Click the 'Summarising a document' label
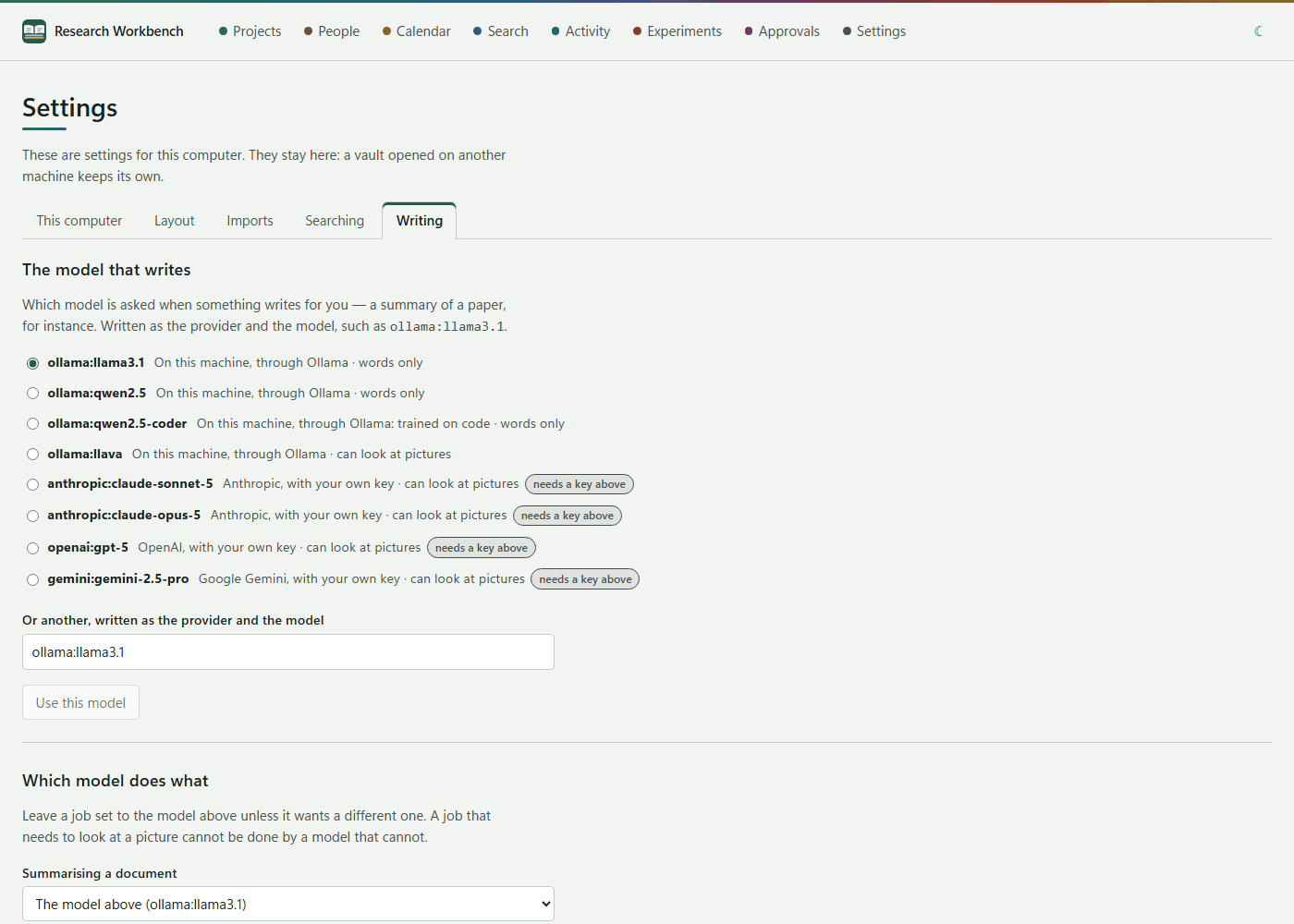1294x924 pixels. [x=100, y=873]
